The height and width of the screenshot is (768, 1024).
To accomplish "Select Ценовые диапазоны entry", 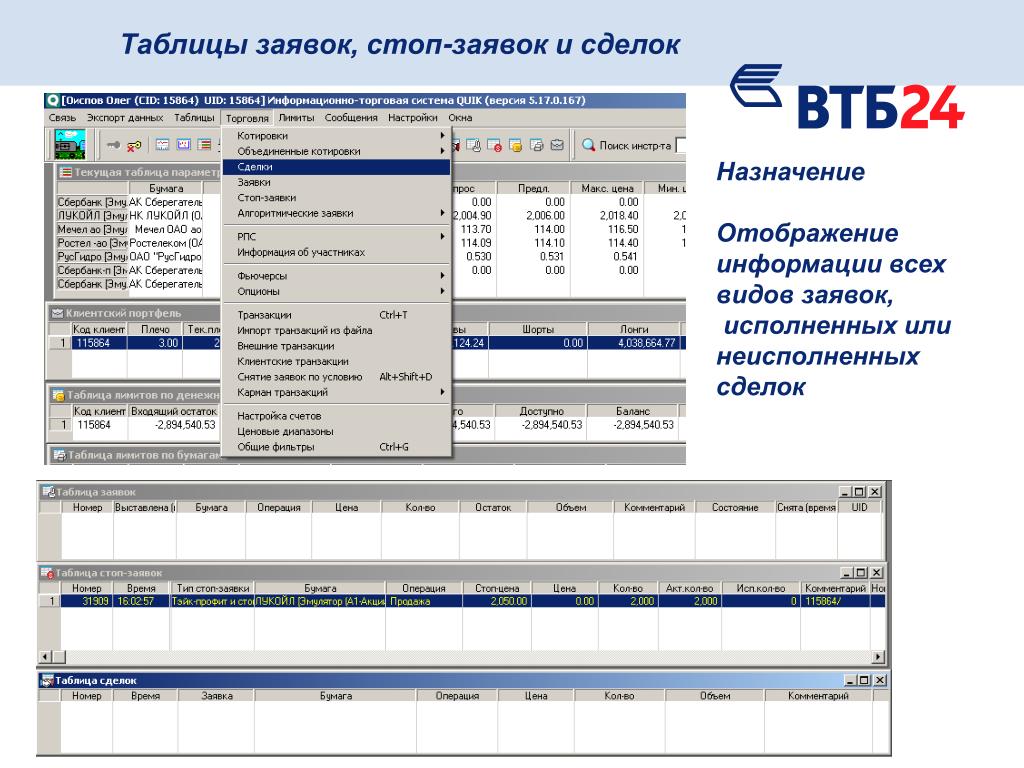I will (x=336, y=432).
